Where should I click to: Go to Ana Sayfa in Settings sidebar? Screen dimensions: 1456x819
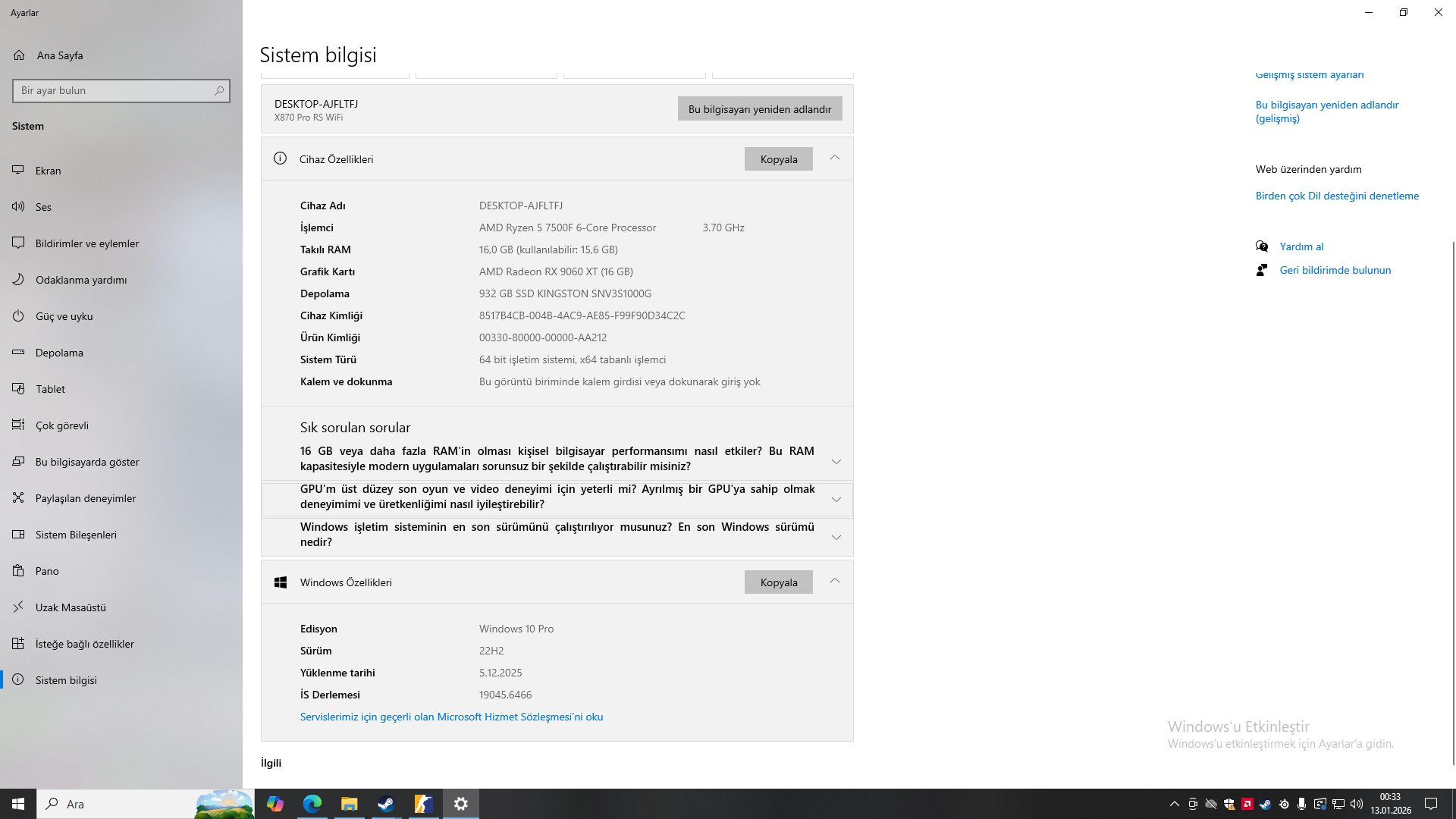tap(121, 55)
